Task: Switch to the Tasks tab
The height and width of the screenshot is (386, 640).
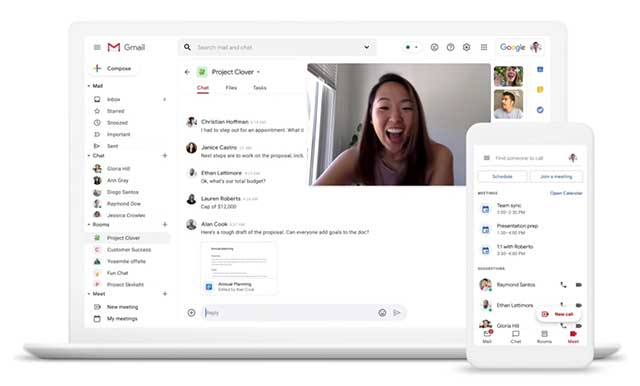Action: pyautogui.click(x=260, y=88)
